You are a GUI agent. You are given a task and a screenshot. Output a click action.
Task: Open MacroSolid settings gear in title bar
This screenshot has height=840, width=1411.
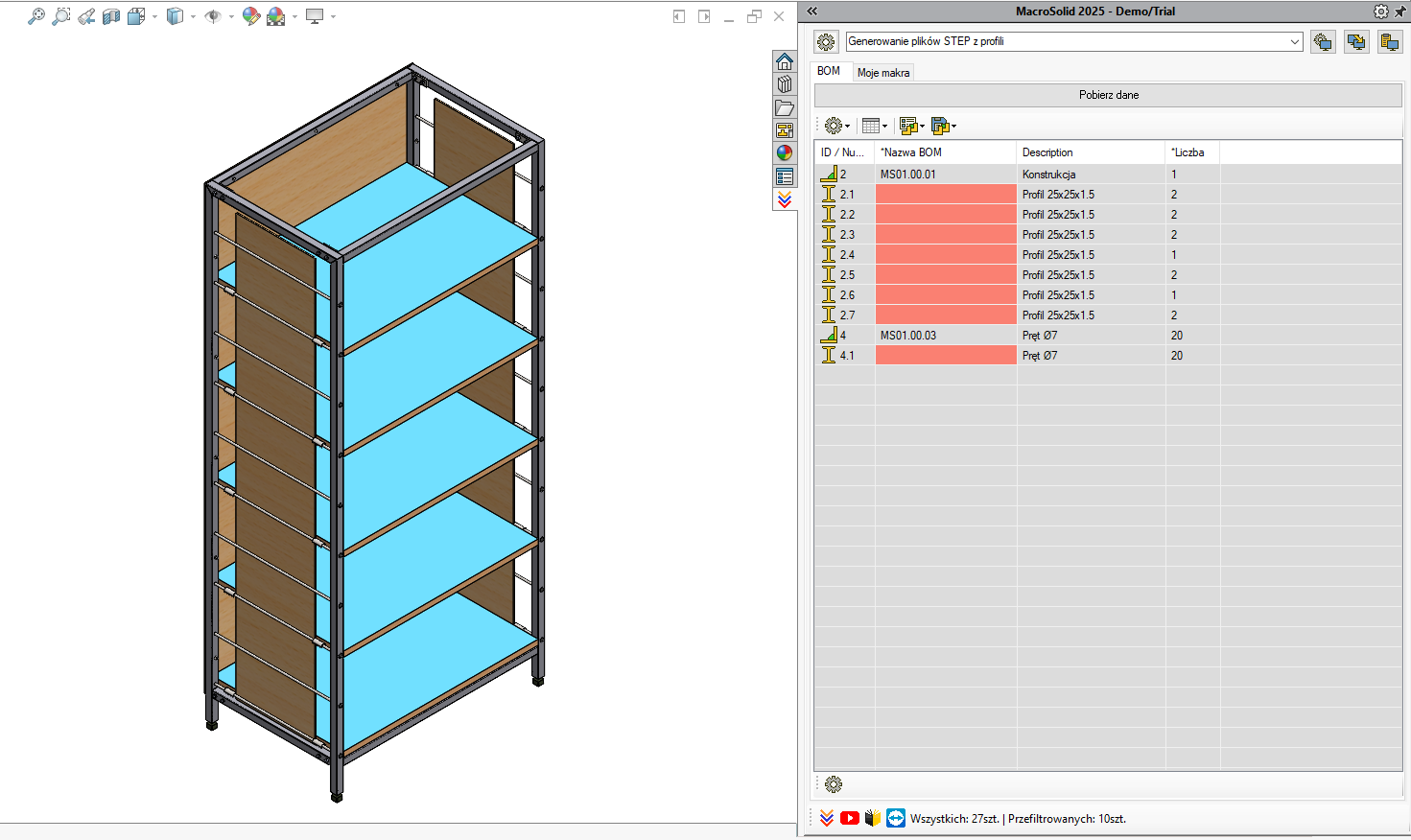click(1381, 12)
